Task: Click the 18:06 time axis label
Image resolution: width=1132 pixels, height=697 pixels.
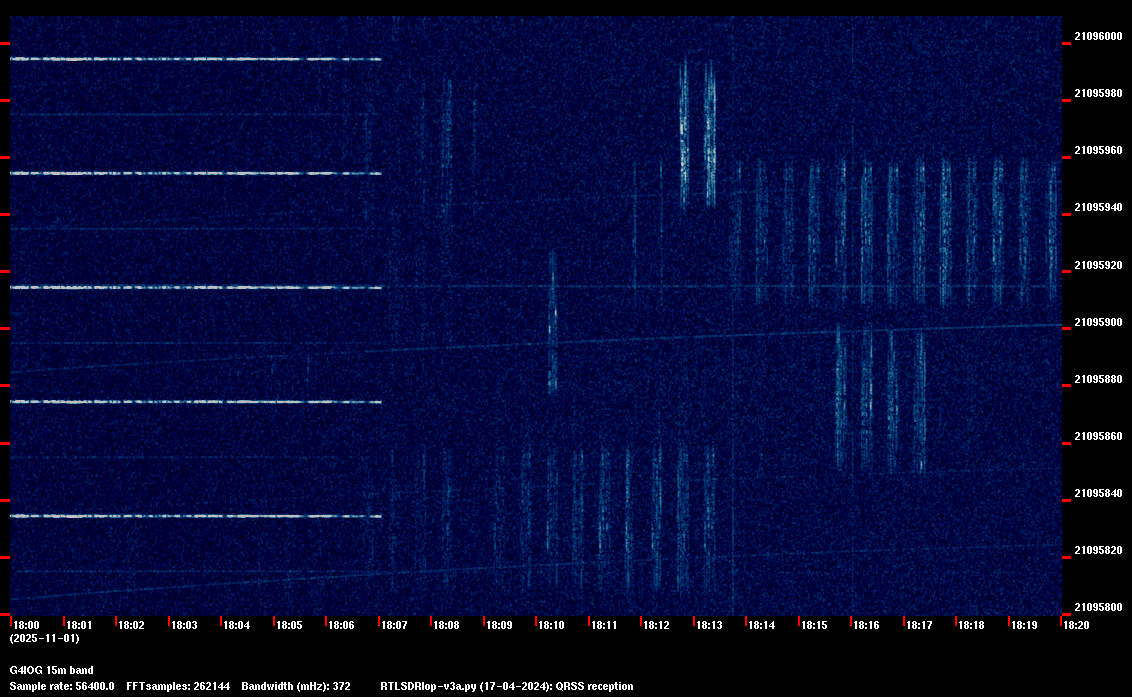Action: point(341,625)
